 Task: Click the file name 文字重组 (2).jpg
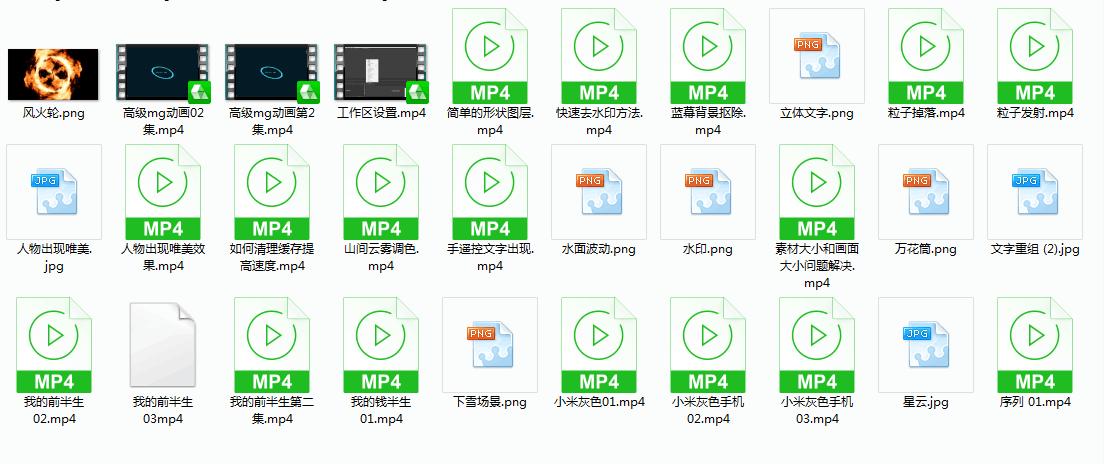click(1035, 249)
